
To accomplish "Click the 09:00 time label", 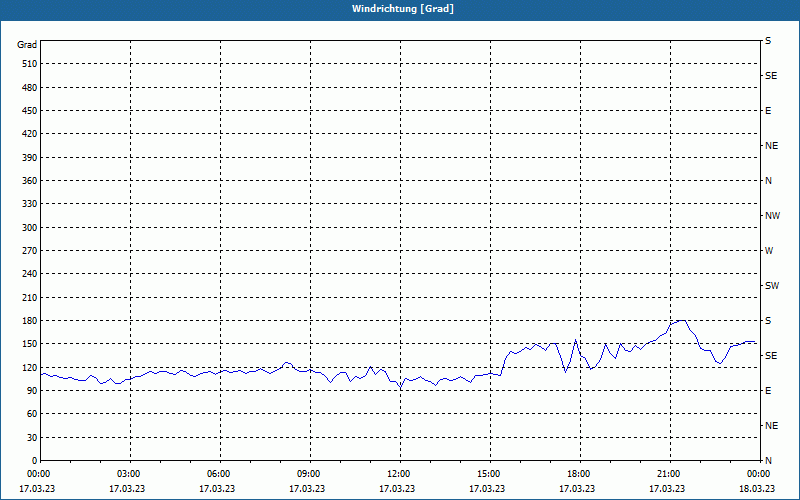I will (310, 474).
